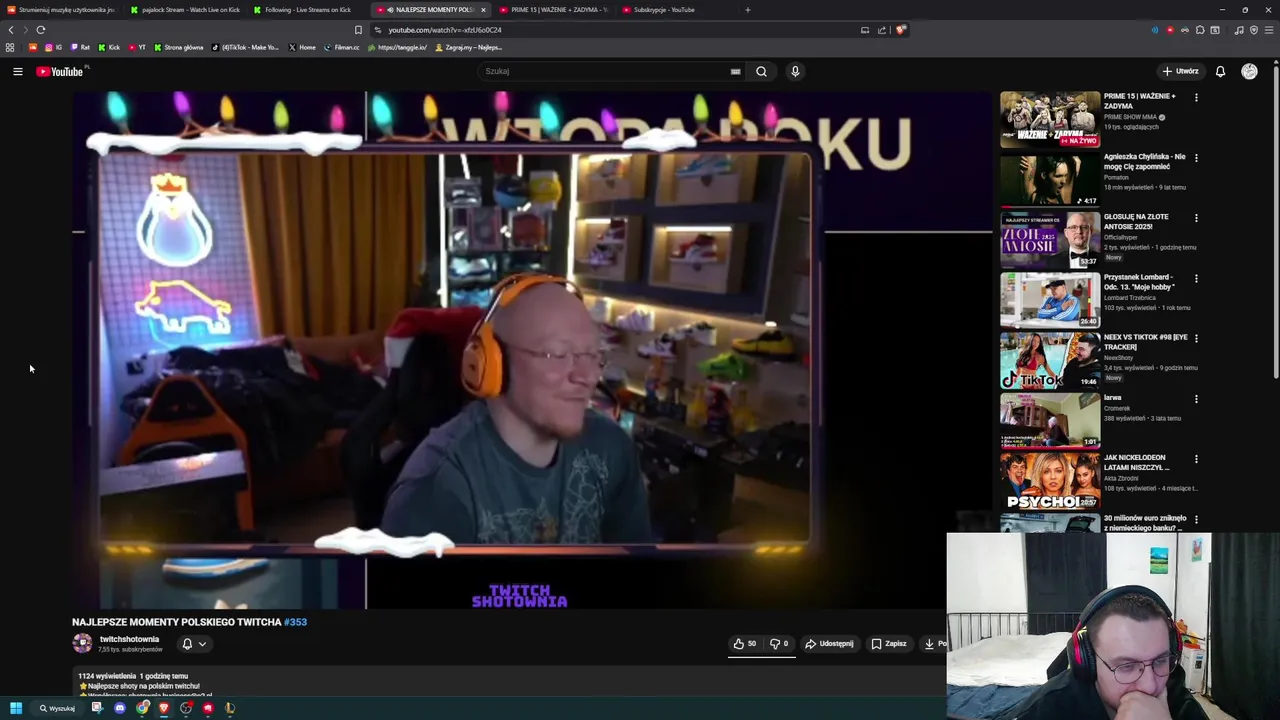
Task: Go to the YouTube home logo
Action: [60, 71]
